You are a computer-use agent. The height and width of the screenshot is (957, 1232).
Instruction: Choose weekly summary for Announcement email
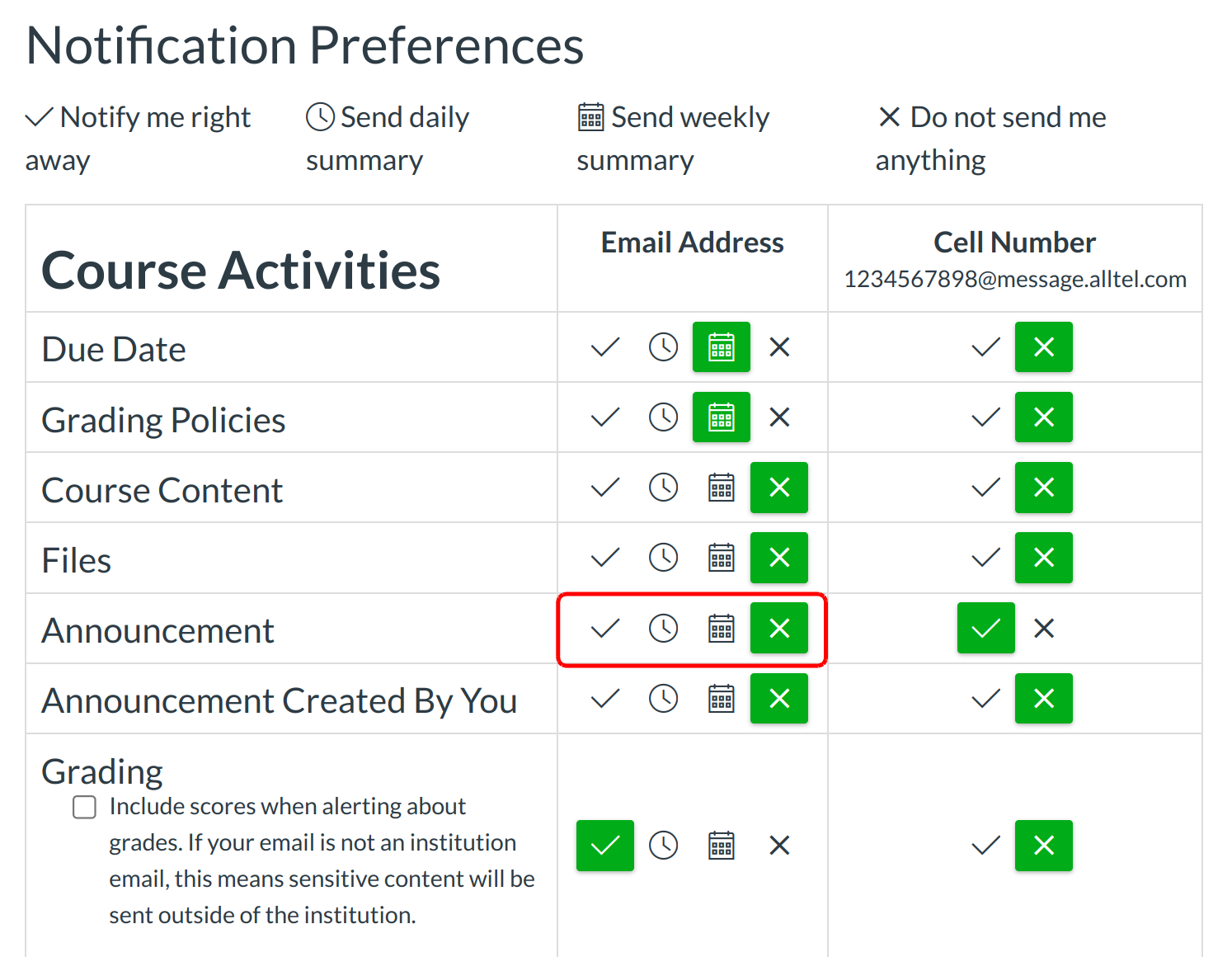(x=722, y=629)
